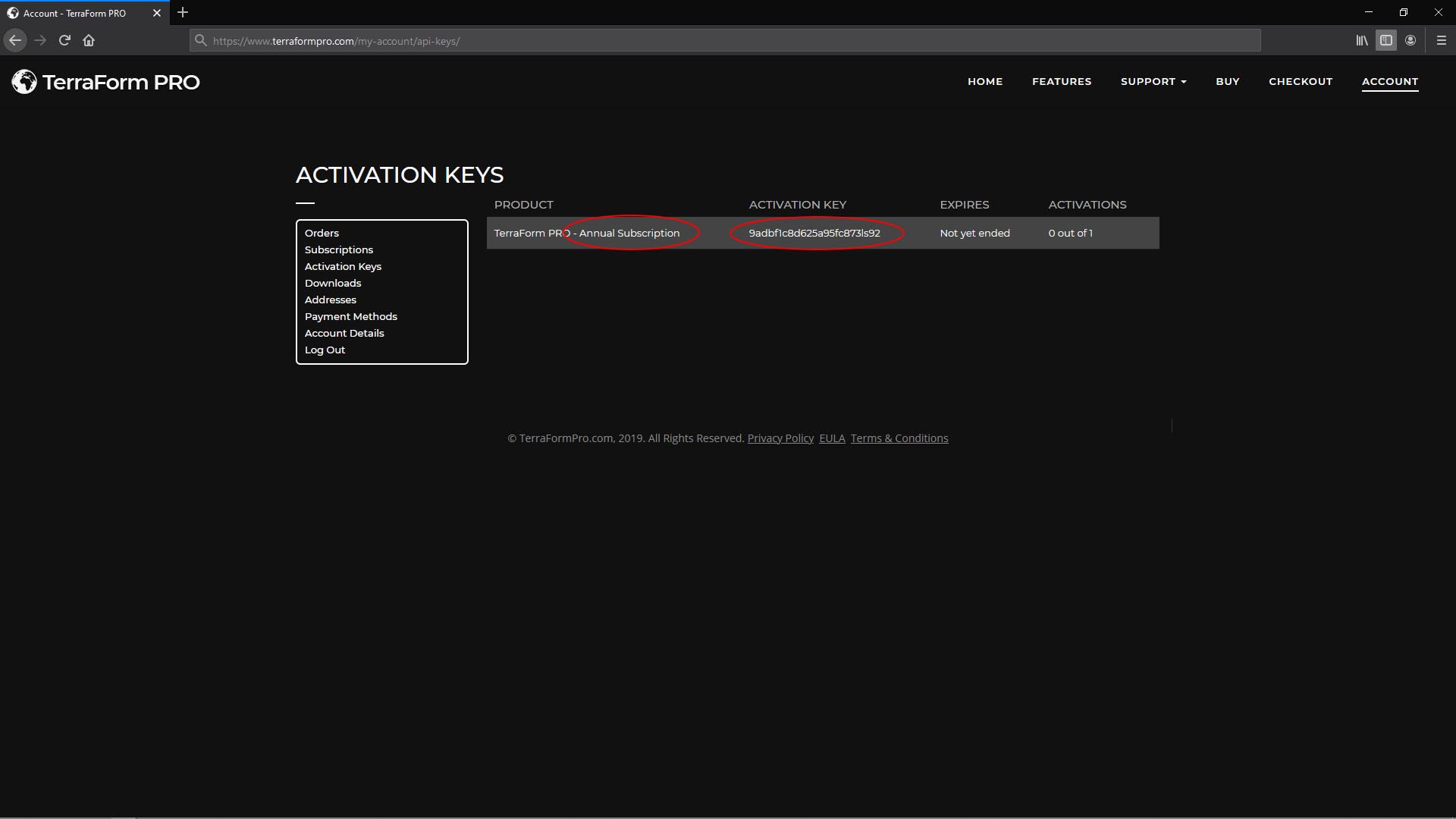
Task: Restore down the browser window
Action: coord(1404,12)
